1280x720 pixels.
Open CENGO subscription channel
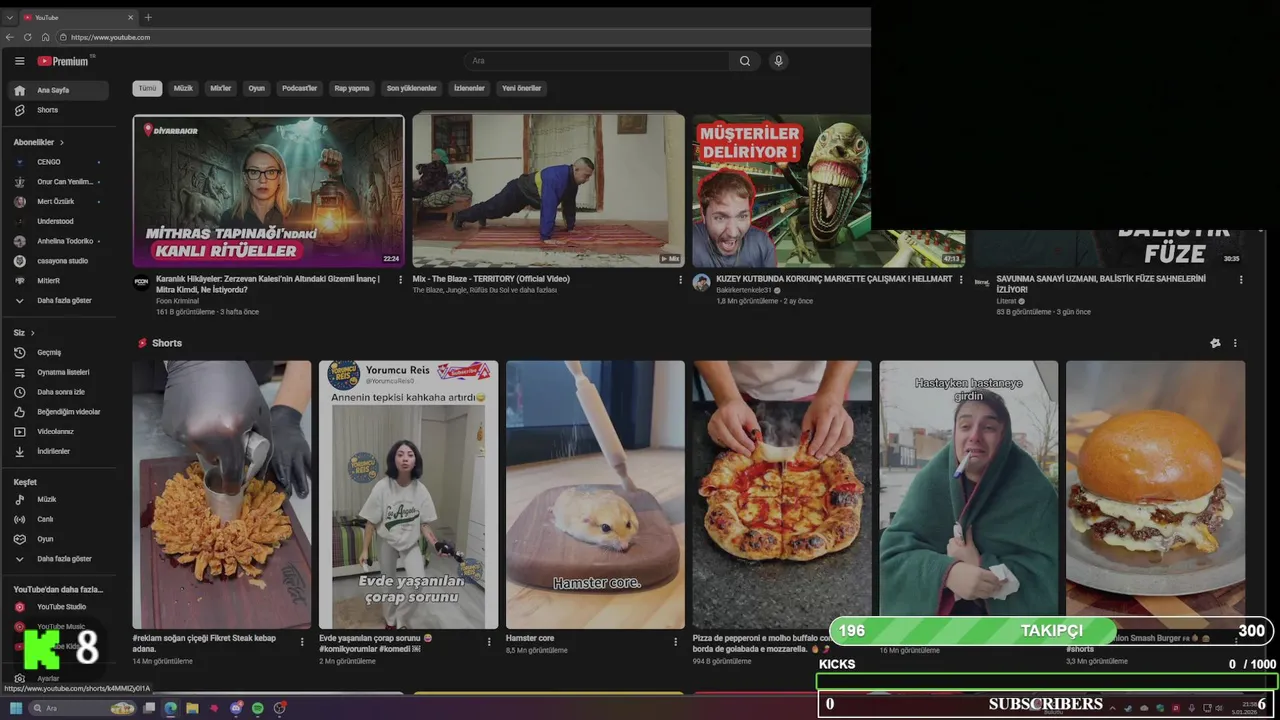(60, 162)
